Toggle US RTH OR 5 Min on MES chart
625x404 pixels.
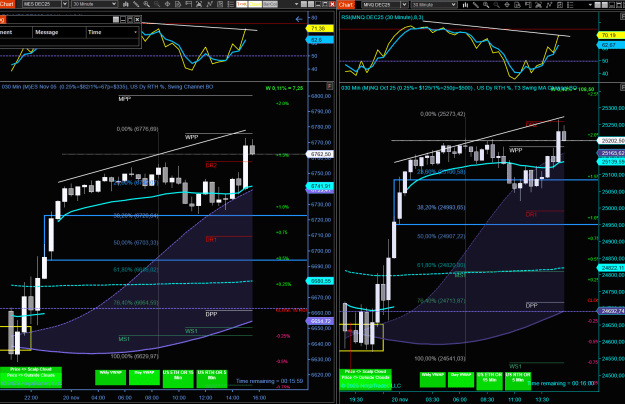pos(212,379)
